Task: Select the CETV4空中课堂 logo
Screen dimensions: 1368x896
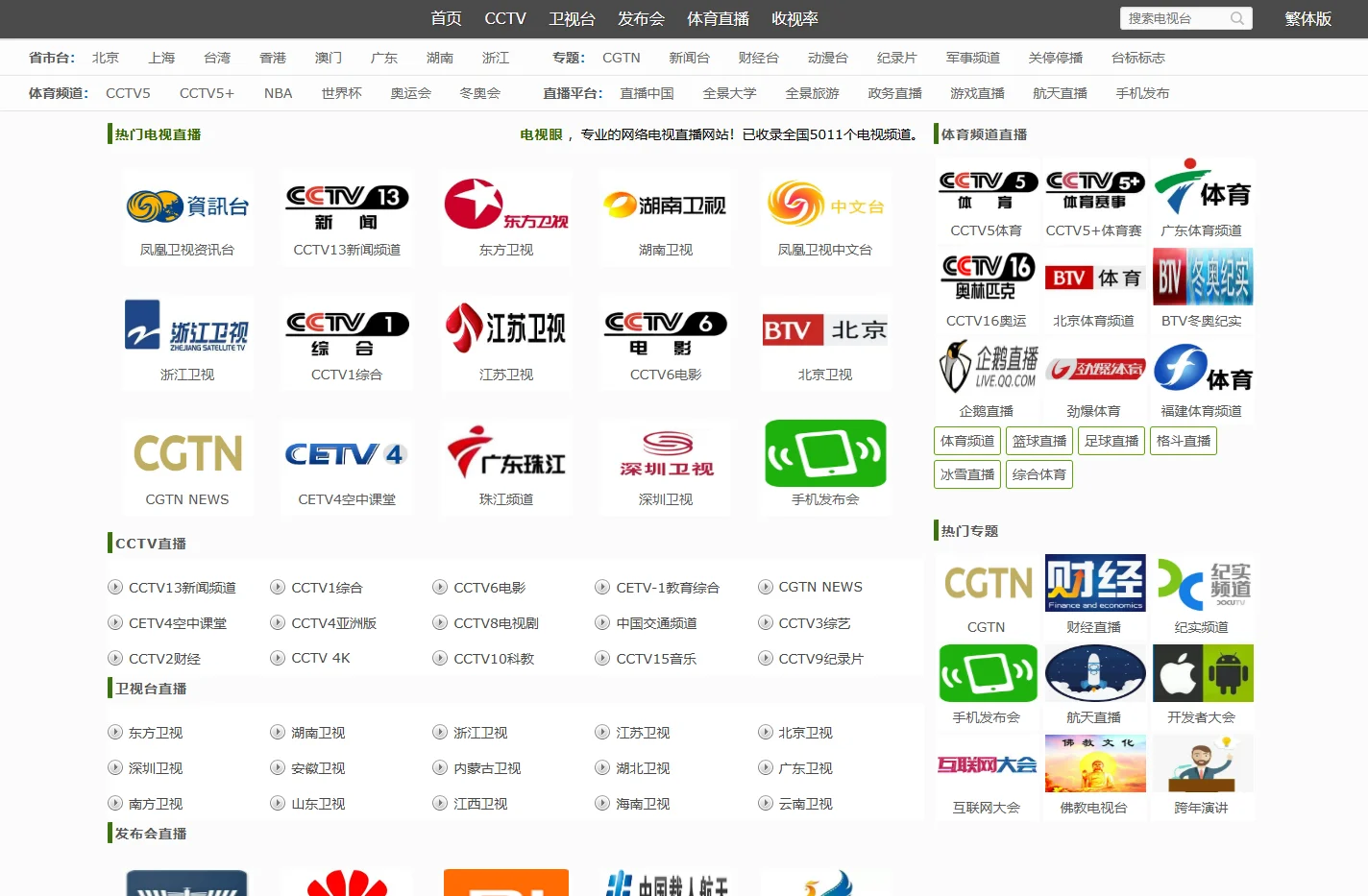Action: pyautogui.click(x=347, y=455)
